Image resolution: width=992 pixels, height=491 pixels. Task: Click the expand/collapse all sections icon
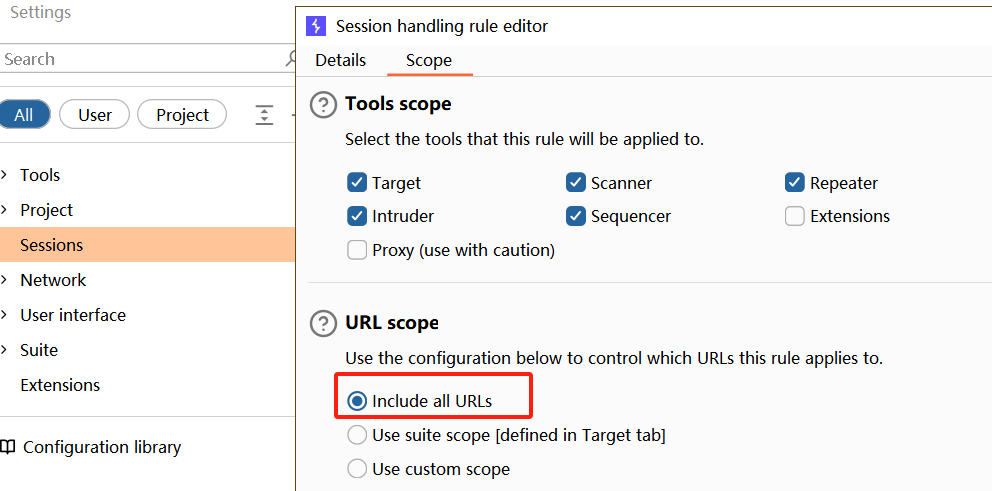tap(264, 115)
